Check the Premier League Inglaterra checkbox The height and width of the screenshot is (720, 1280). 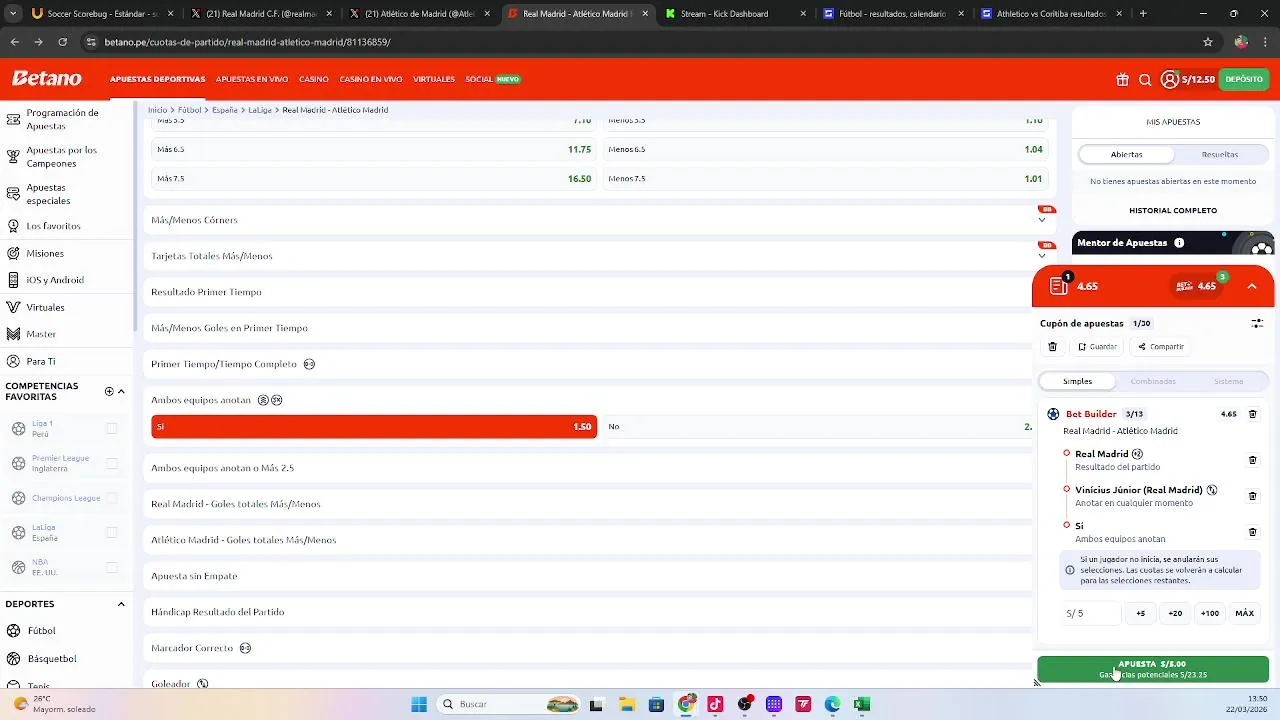coord(112,464)
